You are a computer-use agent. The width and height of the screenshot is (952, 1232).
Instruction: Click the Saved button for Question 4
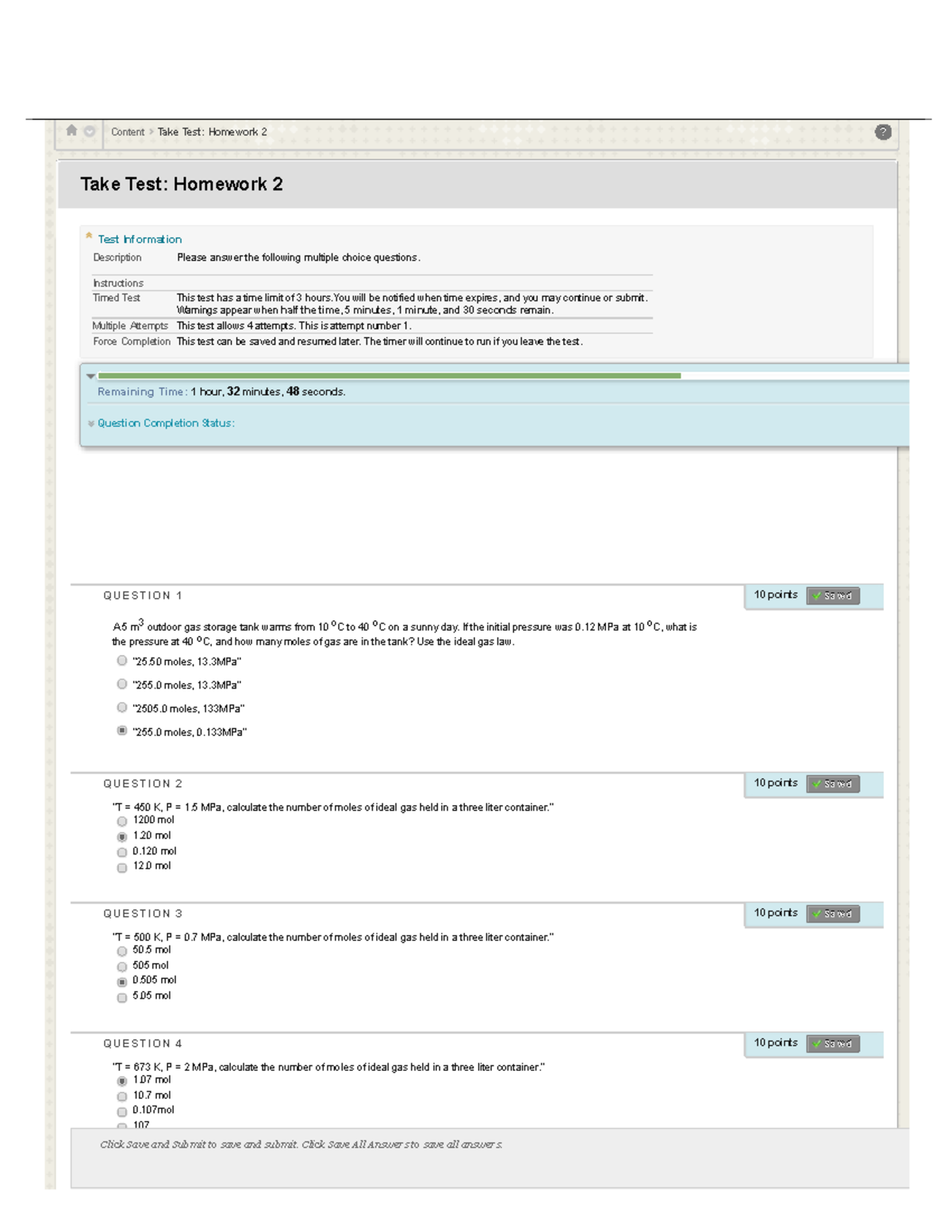pyautogui.click(x=833, y=1044)
